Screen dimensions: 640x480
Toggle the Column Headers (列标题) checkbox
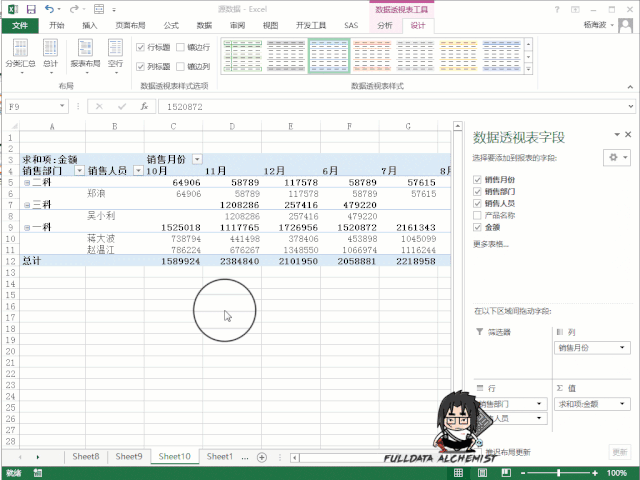pyautogui.click(x=140, y=67)
